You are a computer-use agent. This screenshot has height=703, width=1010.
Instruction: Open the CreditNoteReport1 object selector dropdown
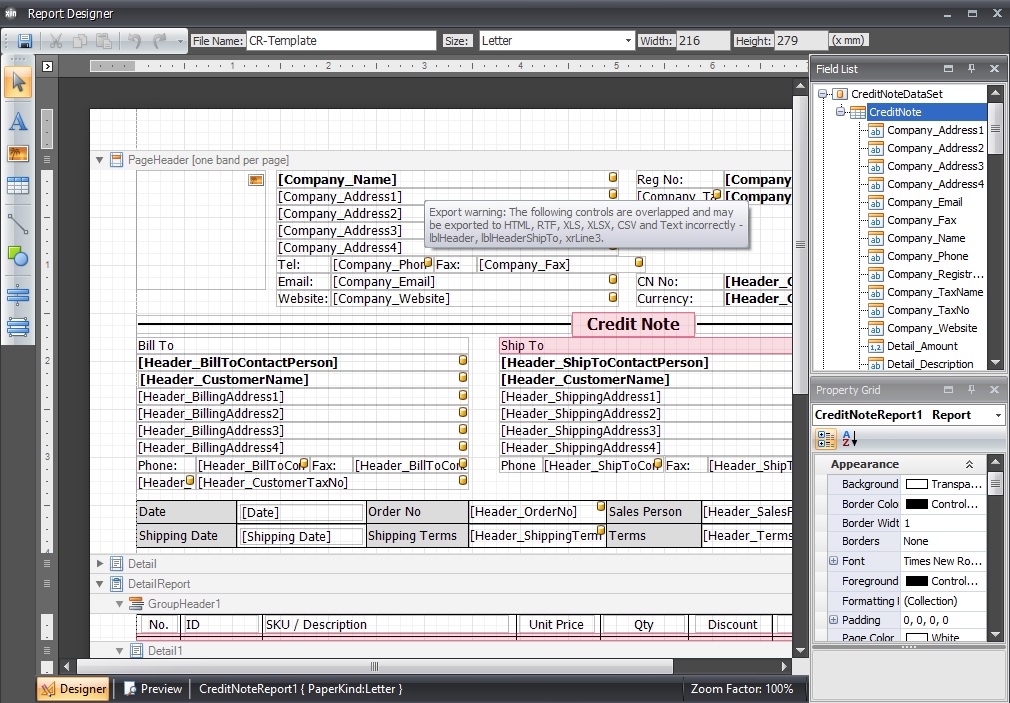point(998,415)
